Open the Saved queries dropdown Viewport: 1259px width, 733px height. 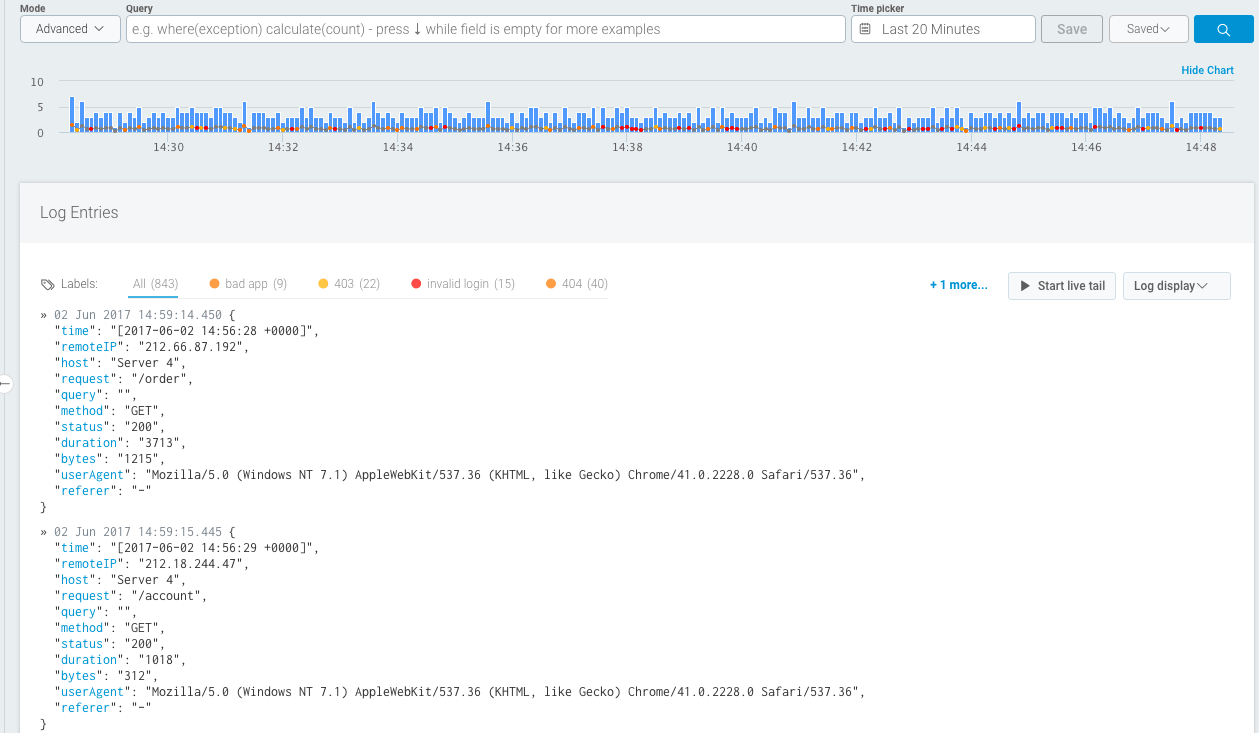click(x=1148, y=29)
